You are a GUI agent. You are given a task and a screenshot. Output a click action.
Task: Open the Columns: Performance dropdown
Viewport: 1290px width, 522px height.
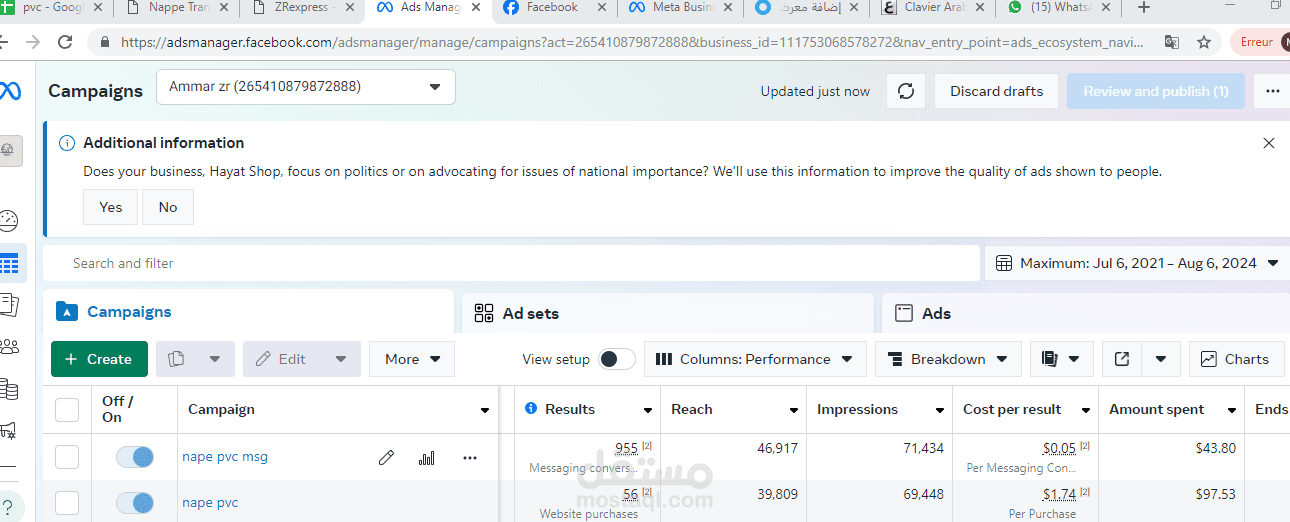[x=755, y=359]
